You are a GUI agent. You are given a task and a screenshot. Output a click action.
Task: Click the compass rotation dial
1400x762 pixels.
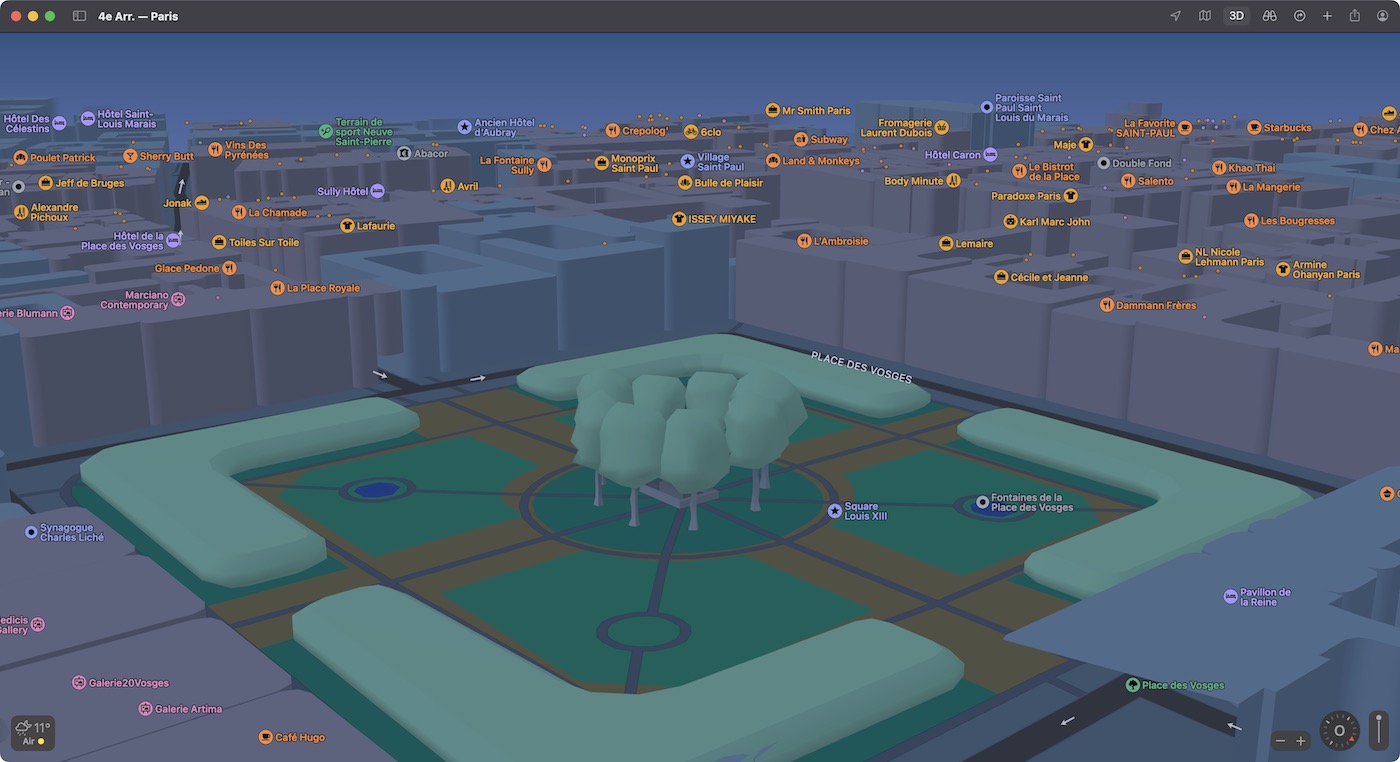point(1339,731)
